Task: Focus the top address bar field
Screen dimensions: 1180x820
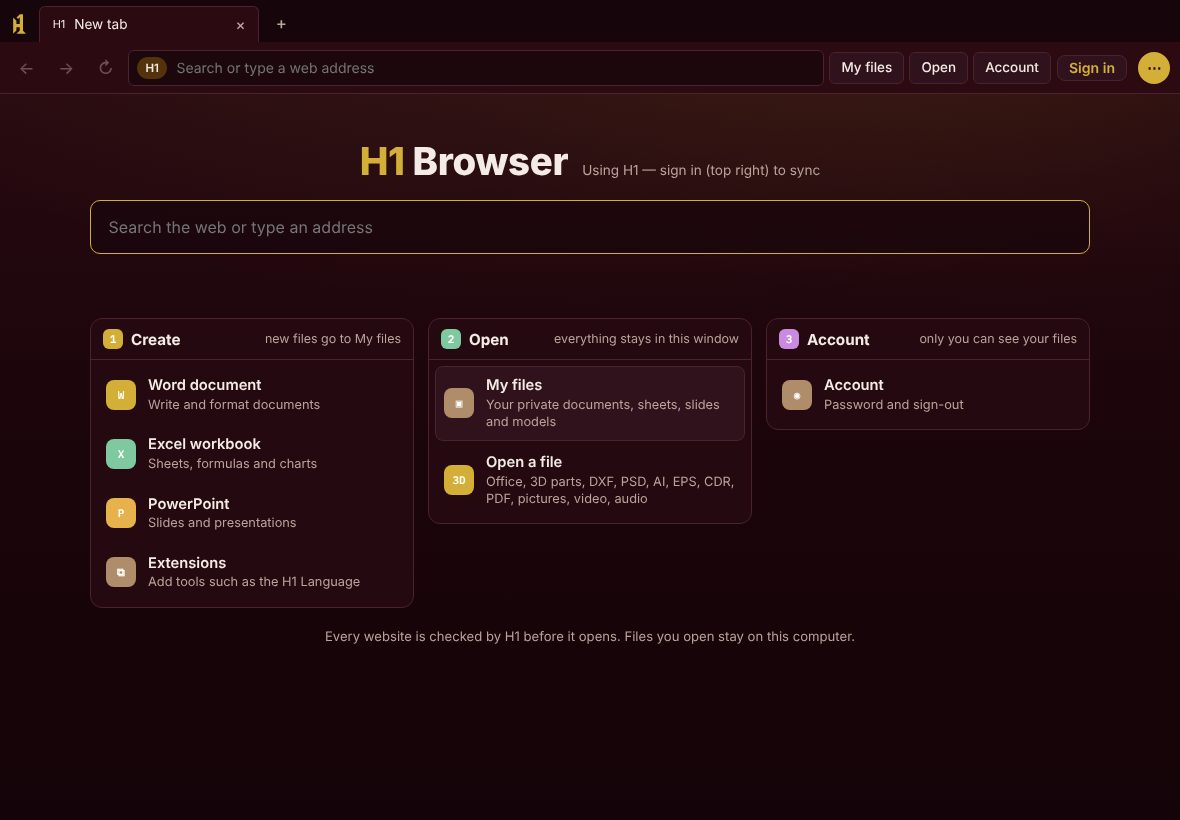Action: [x=476, y=68]
